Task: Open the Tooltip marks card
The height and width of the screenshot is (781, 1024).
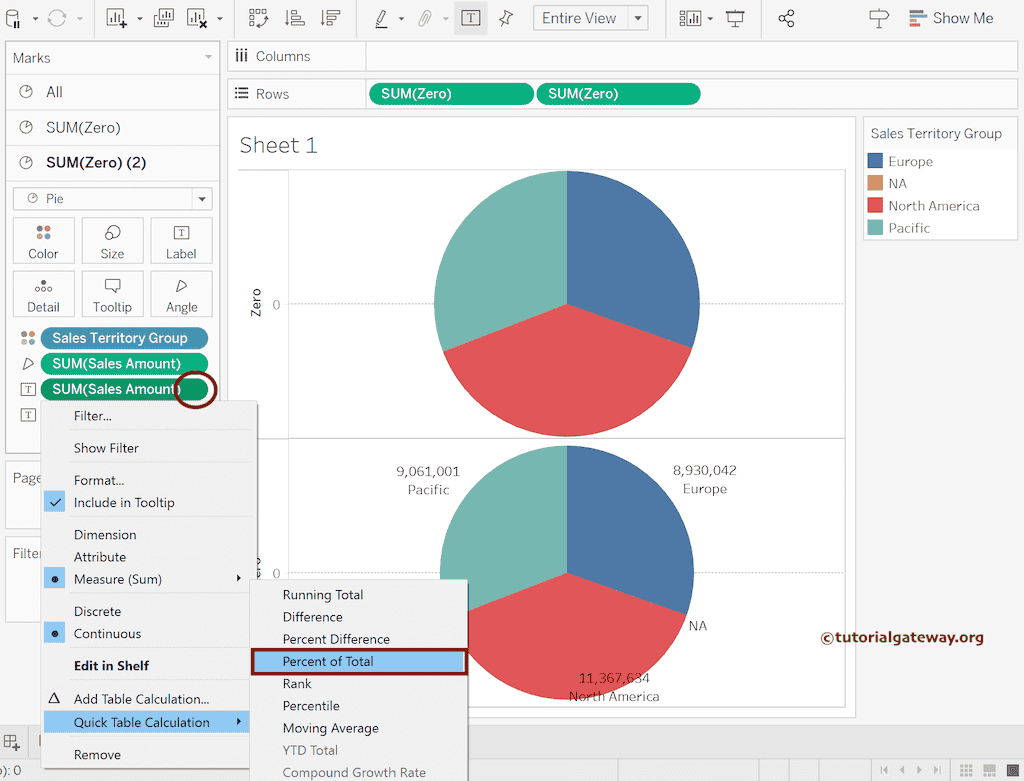Action: (112, 294)
